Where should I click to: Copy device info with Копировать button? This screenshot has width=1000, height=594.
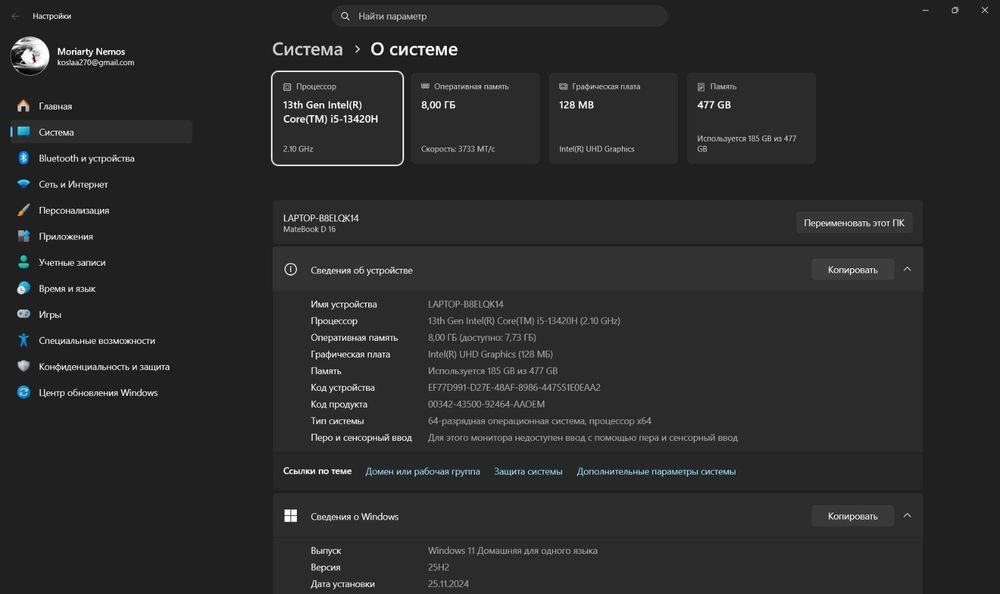point(853,270)
